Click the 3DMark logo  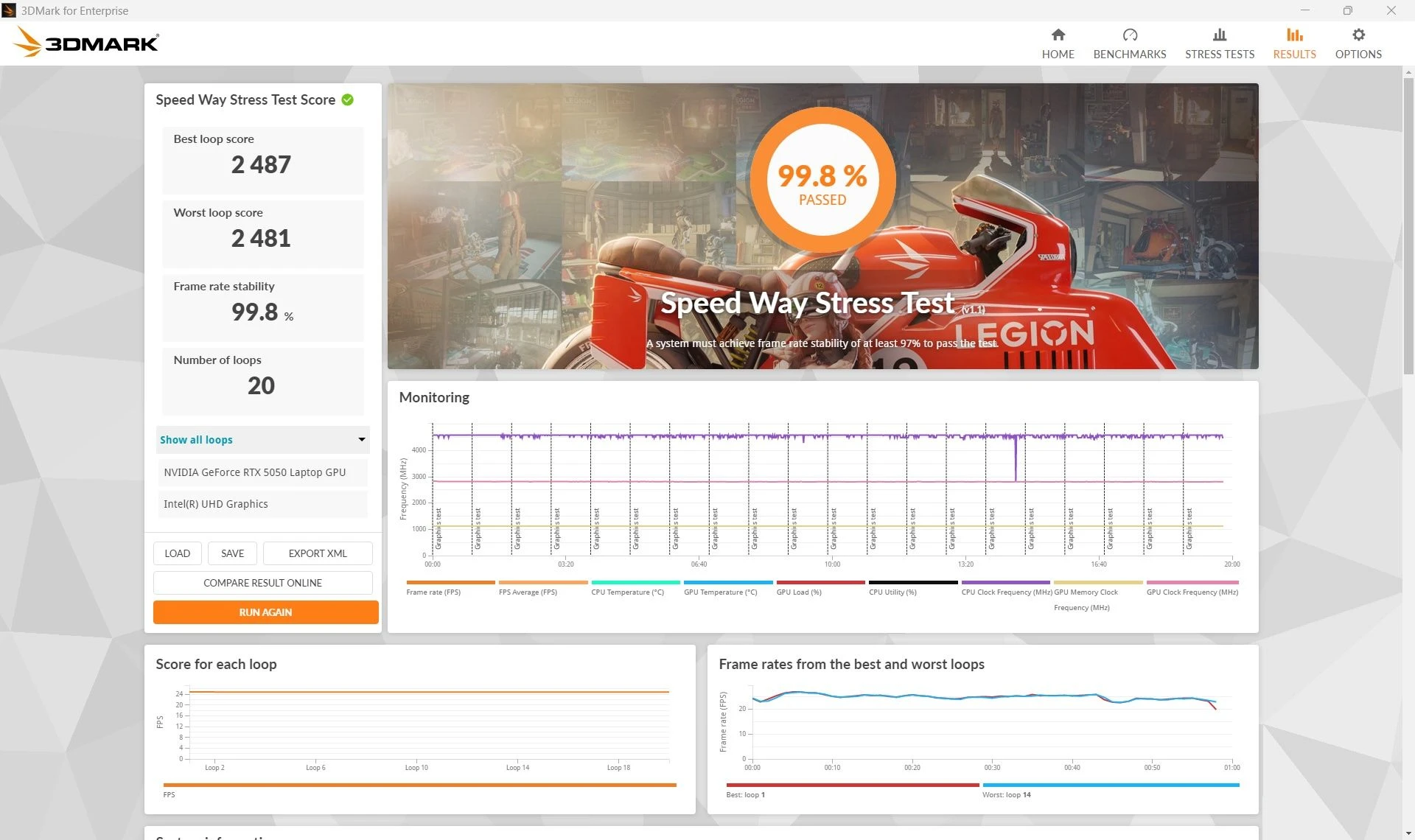pyautogui.click(x=86, y=43)
